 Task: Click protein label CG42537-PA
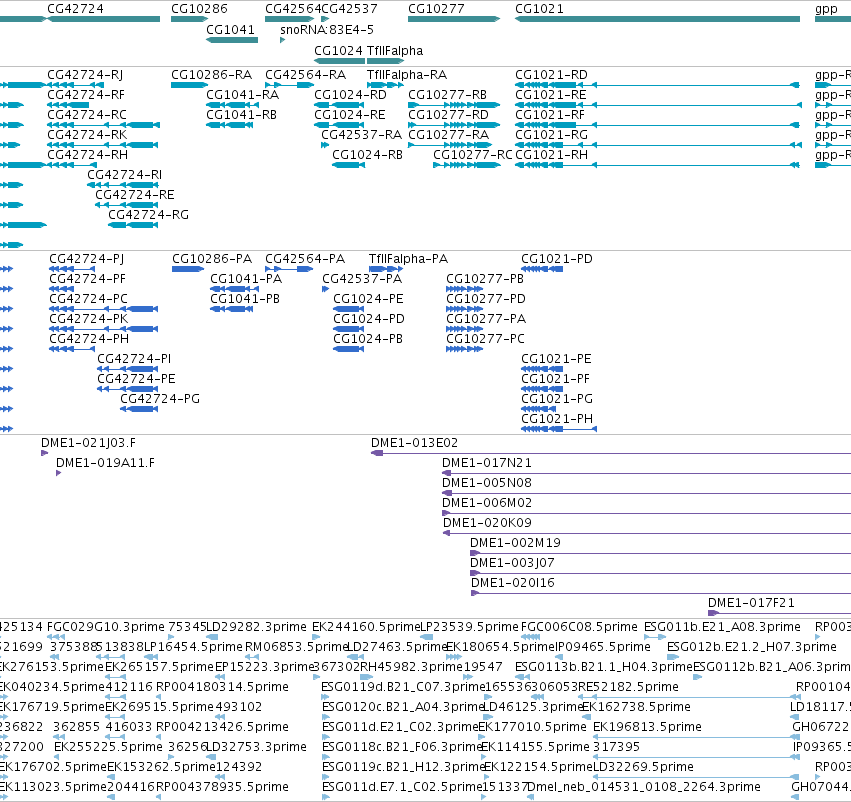click(362, 279)
